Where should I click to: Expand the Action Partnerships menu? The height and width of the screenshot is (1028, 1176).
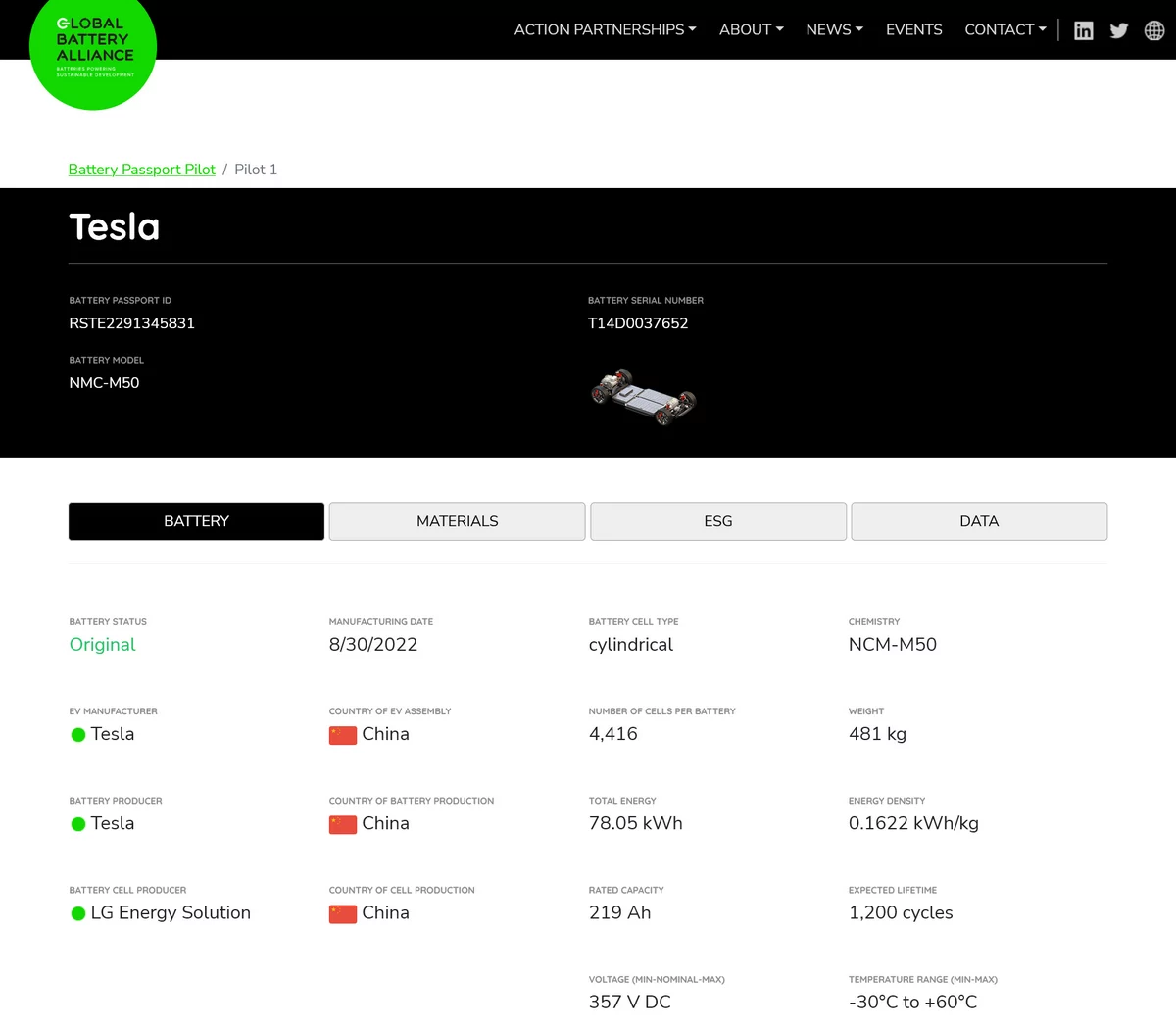(606, 29)
